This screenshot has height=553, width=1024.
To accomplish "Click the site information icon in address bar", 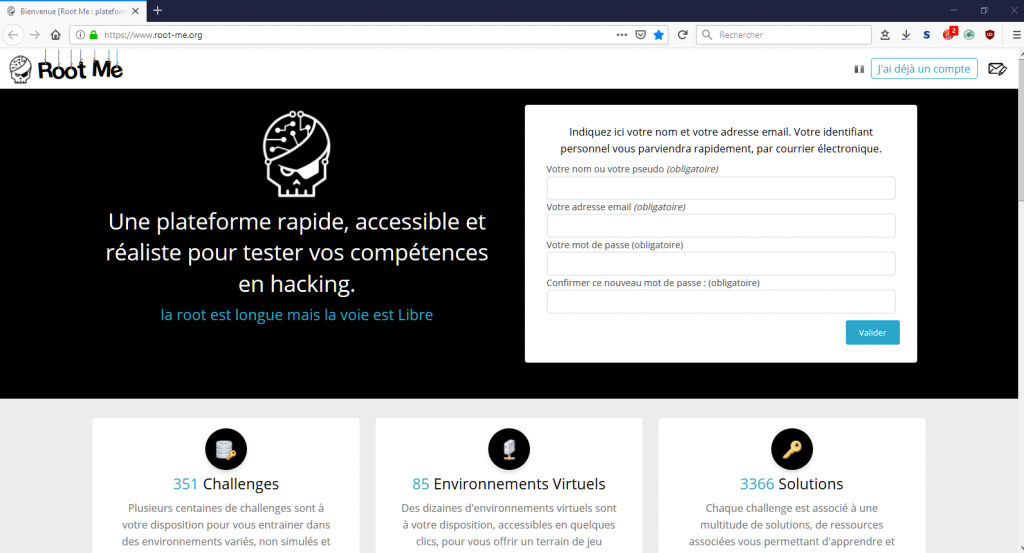I will coord(81,34).
